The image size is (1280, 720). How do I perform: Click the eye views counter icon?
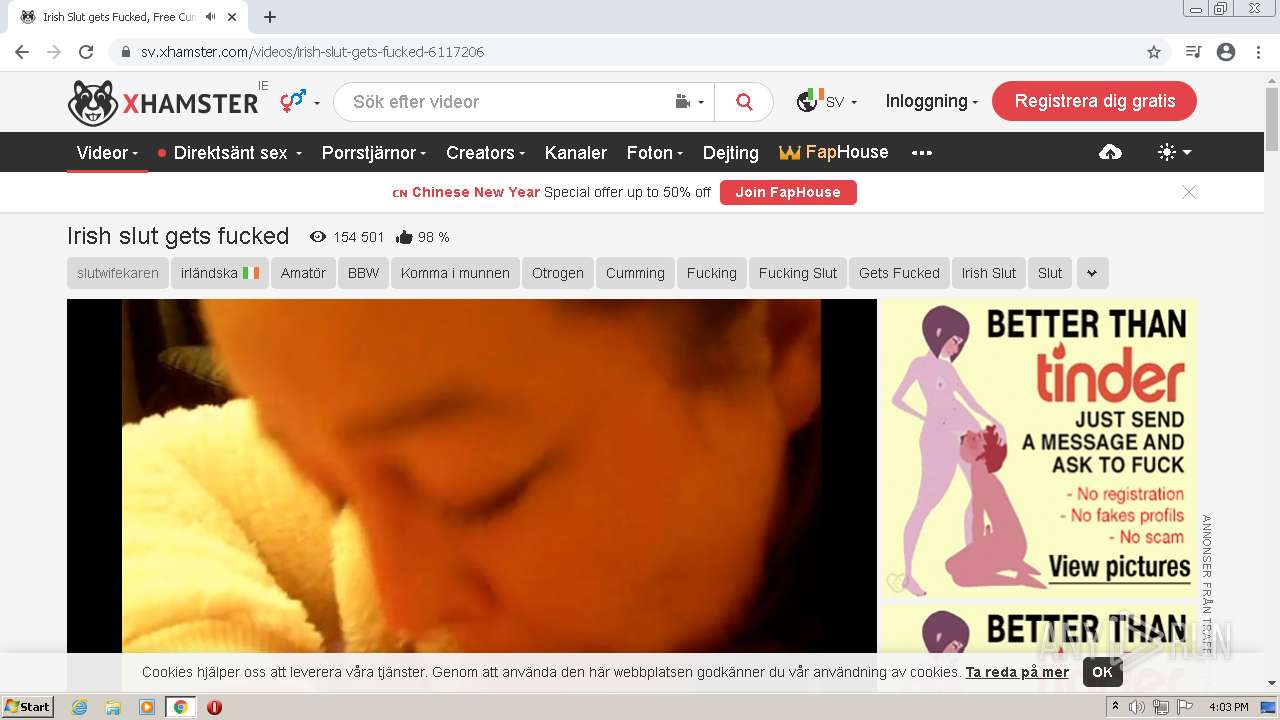pos(318,237)
